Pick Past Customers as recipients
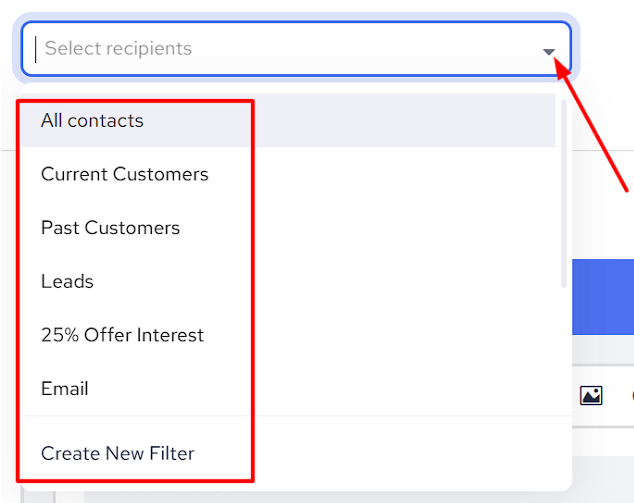 click(110, 228)
